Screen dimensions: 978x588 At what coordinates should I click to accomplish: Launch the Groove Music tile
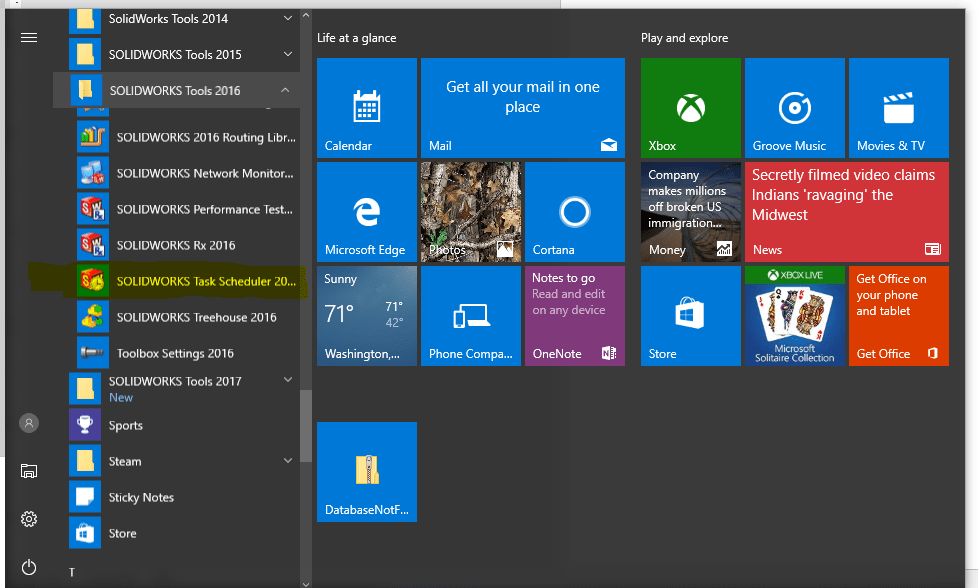[795, 108]
